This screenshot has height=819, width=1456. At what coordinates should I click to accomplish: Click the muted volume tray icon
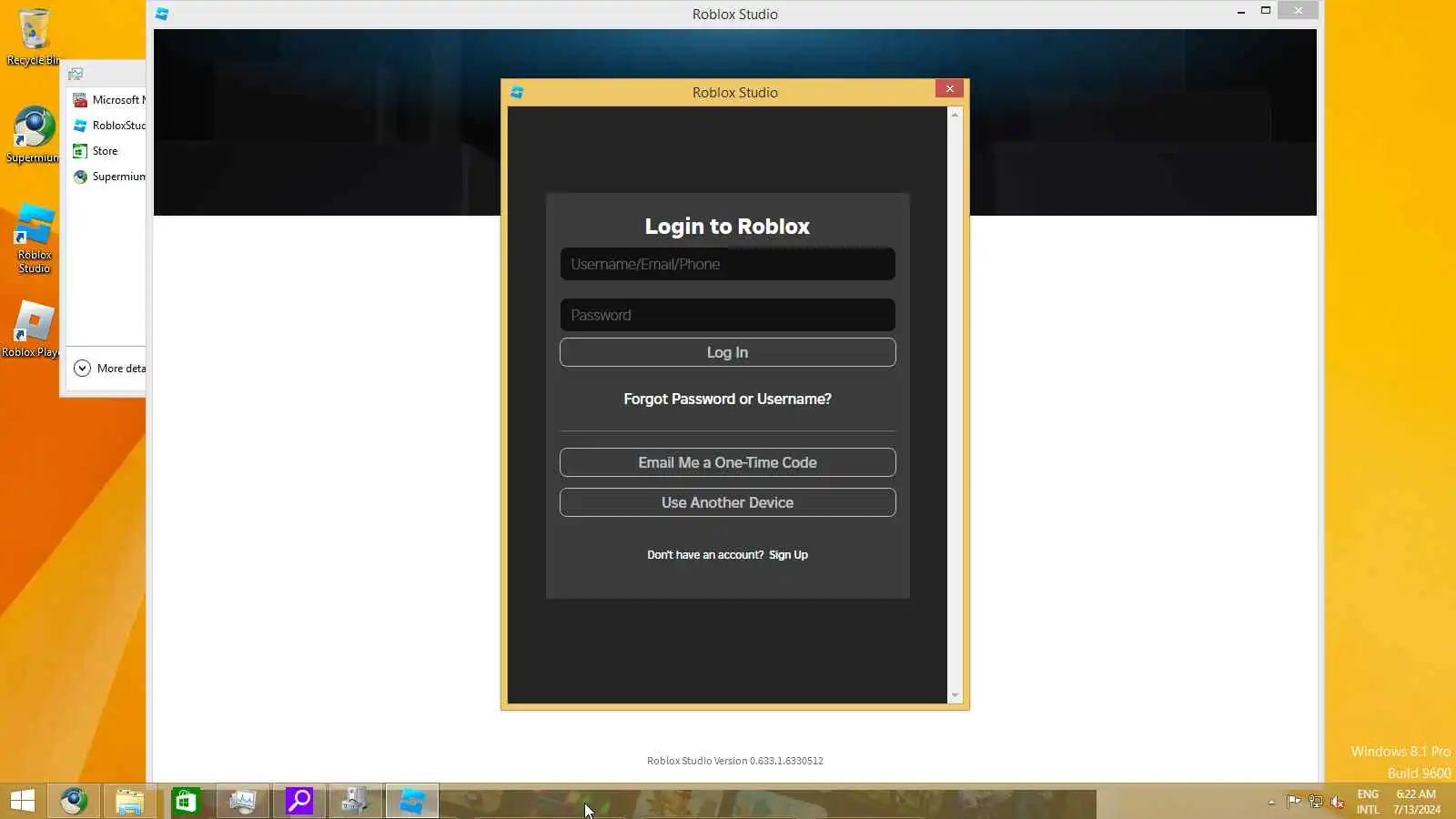point(1337,802)
